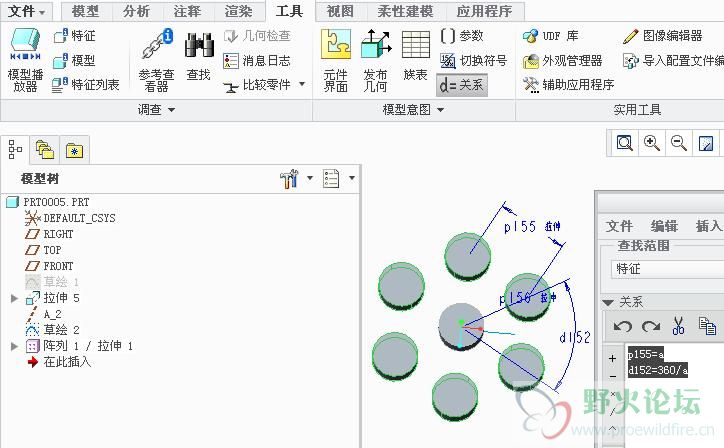Image resolution: width=724 pixels, height=448 pixels.
Task: Switch to favorites navigator tab
Action: (74, 150)
